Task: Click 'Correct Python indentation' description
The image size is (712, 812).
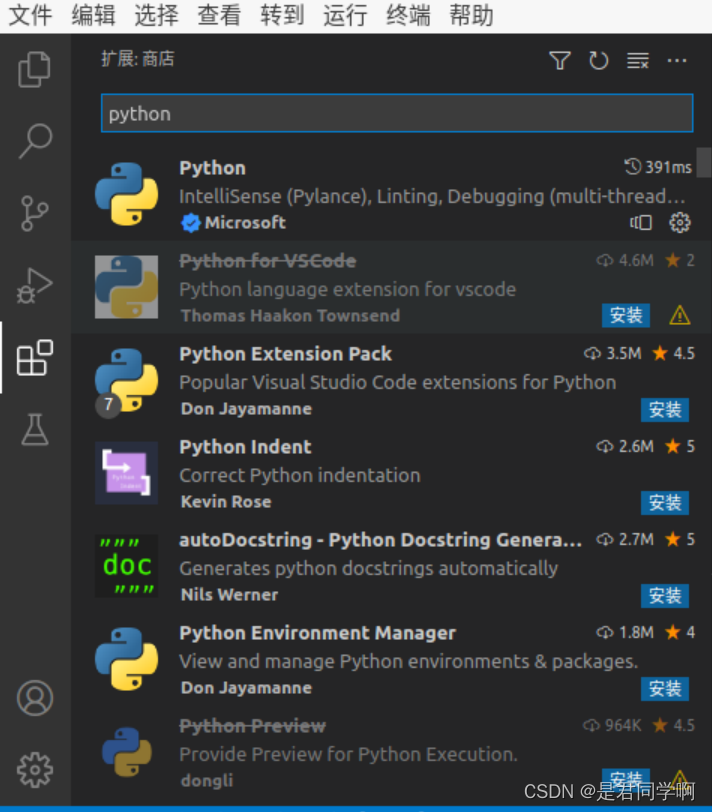Action: coord(300,475)
